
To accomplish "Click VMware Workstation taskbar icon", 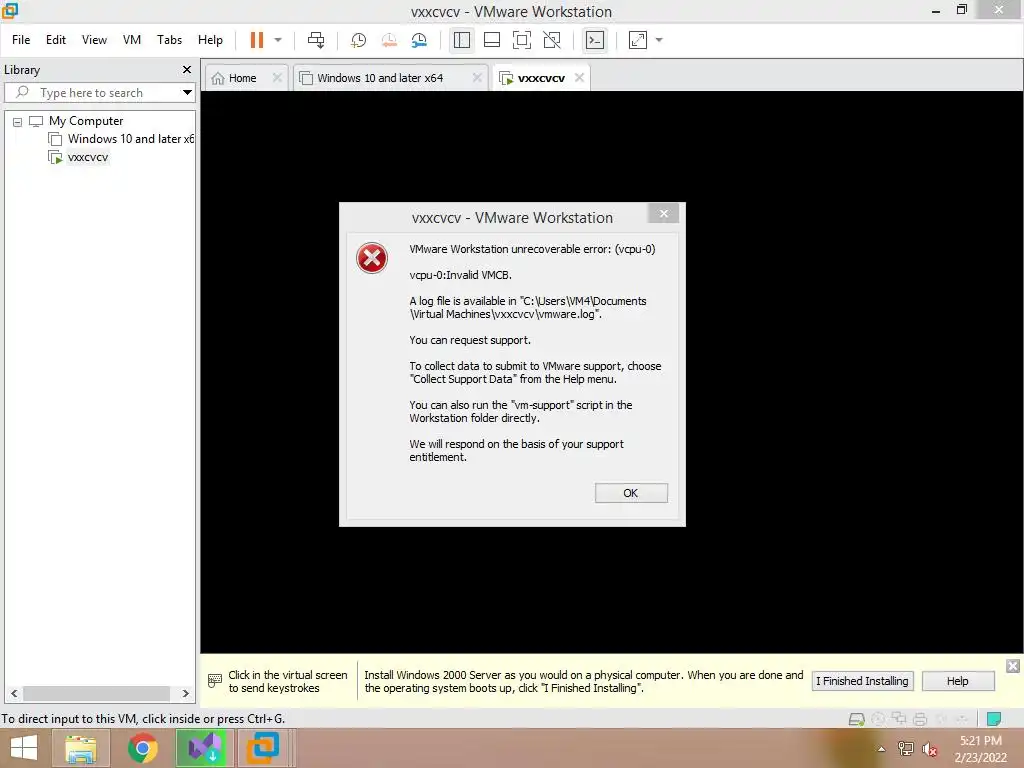I will pyautogui.click(x=263, y=748).
